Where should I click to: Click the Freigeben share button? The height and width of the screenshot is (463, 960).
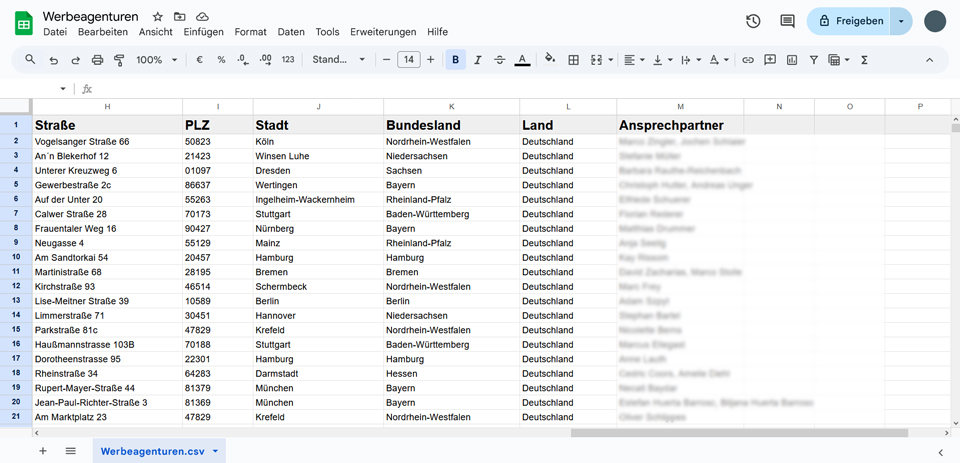[848, 21]
